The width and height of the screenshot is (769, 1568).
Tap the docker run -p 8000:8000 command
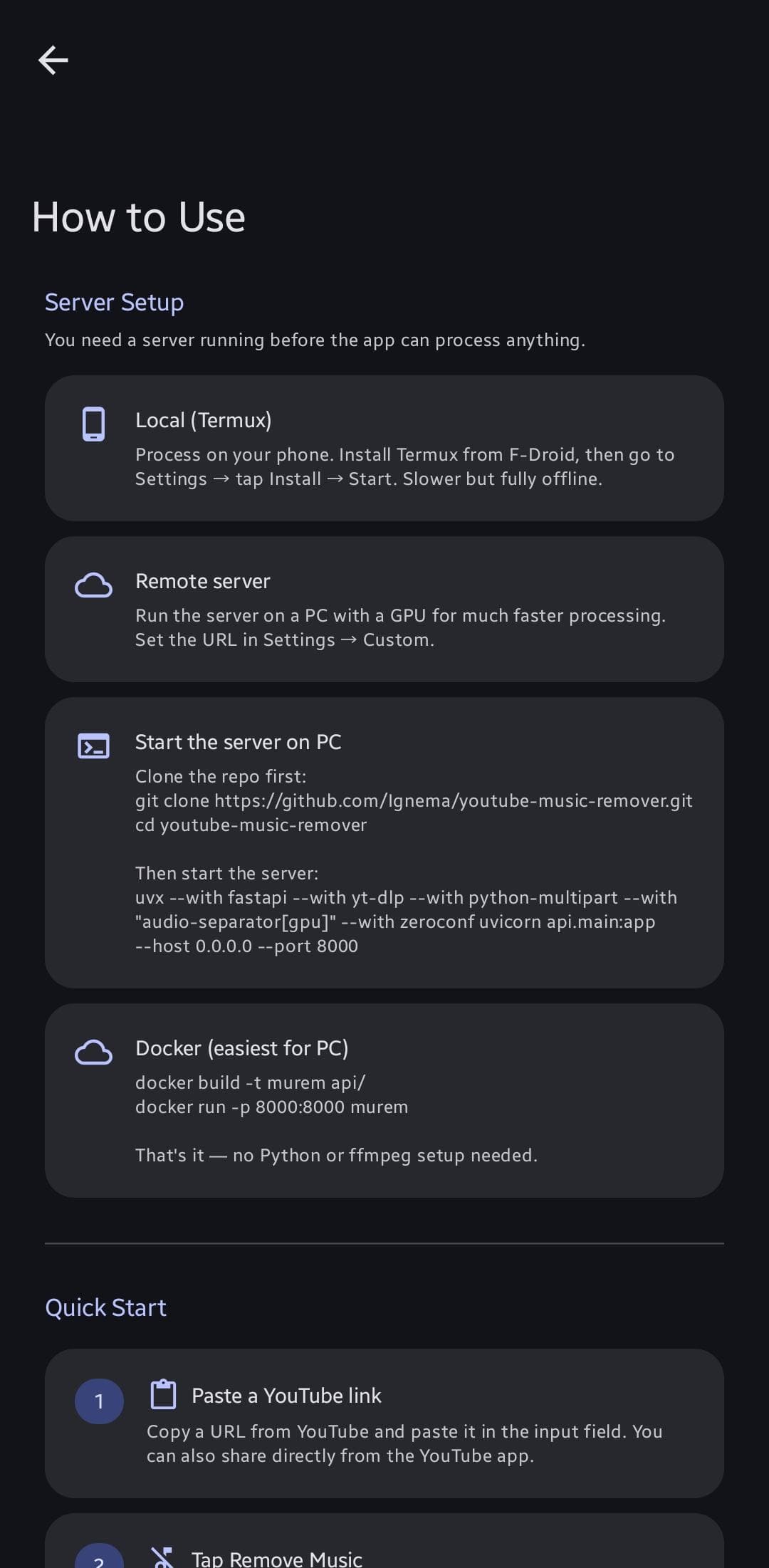tap(271, 1107)
